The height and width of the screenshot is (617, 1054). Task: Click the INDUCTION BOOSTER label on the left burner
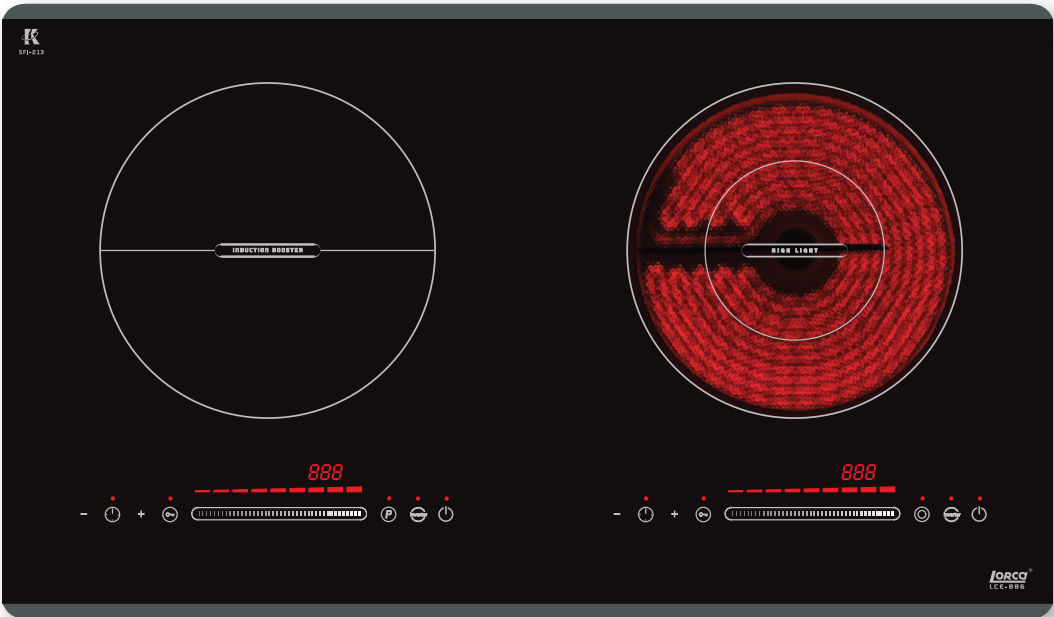268,250
